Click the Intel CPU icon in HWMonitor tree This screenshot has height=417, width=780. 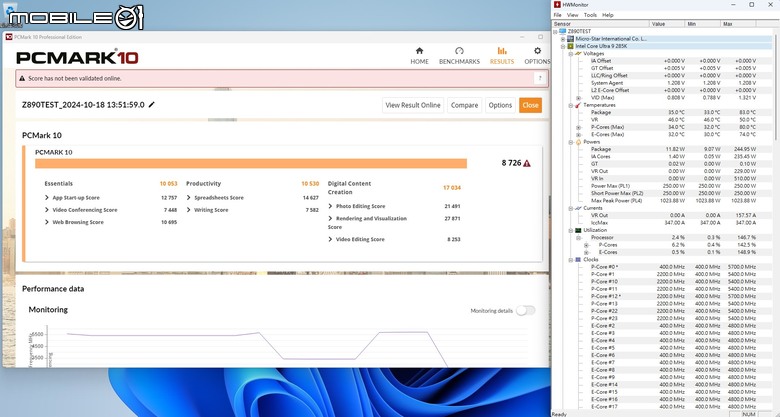pyautogui.click(x=571, y=46)
